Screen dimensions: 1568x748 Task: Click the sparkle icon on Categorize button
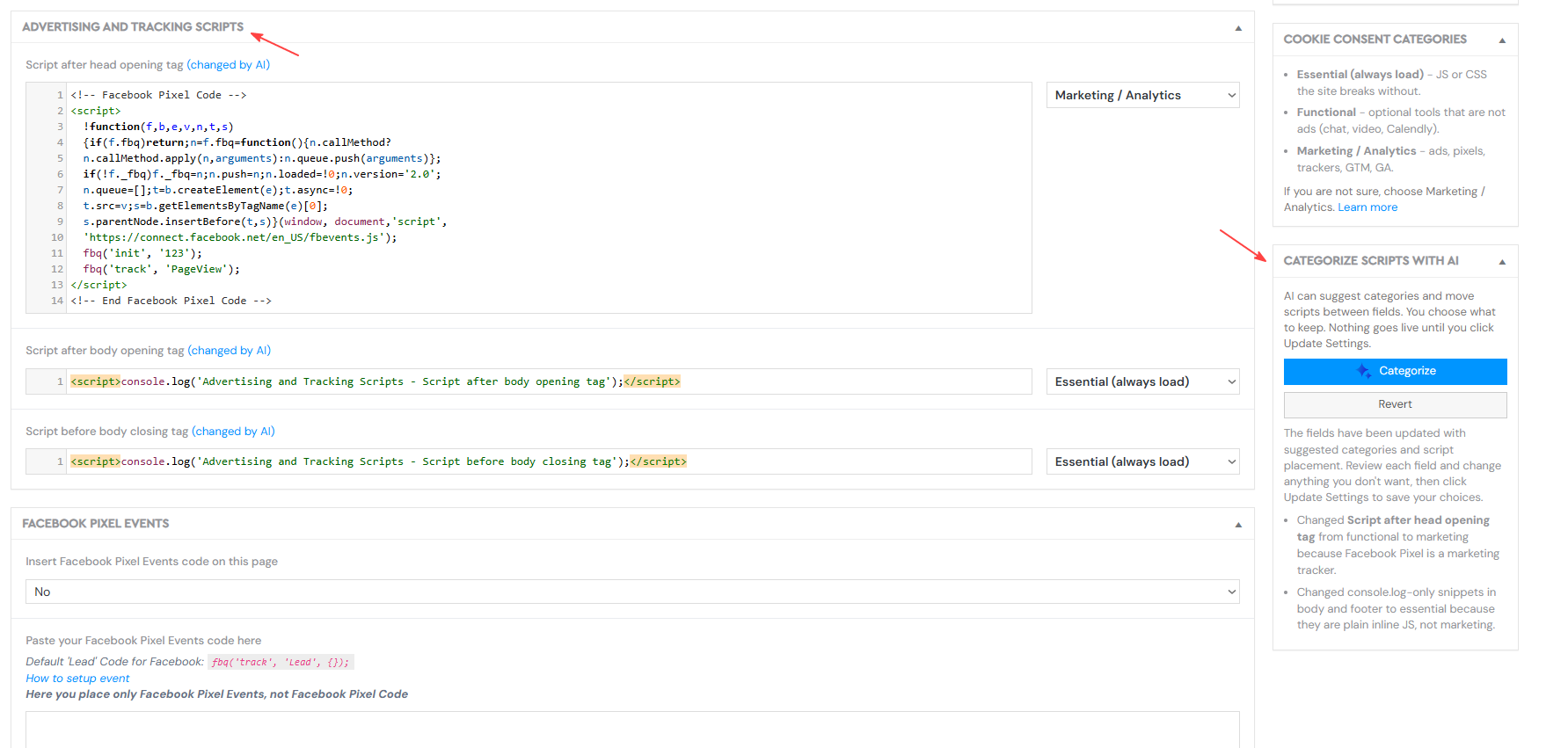(1364, 371)
